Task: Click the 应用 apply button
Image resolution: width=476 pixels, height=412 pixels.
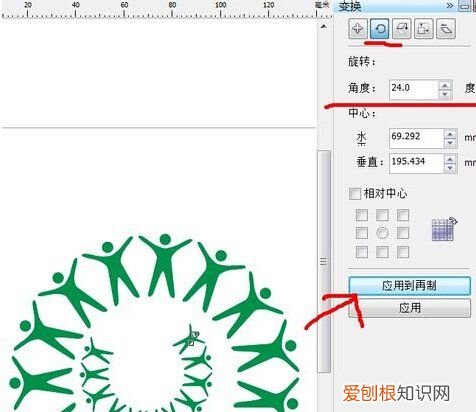Action: [x=410, y=308]
